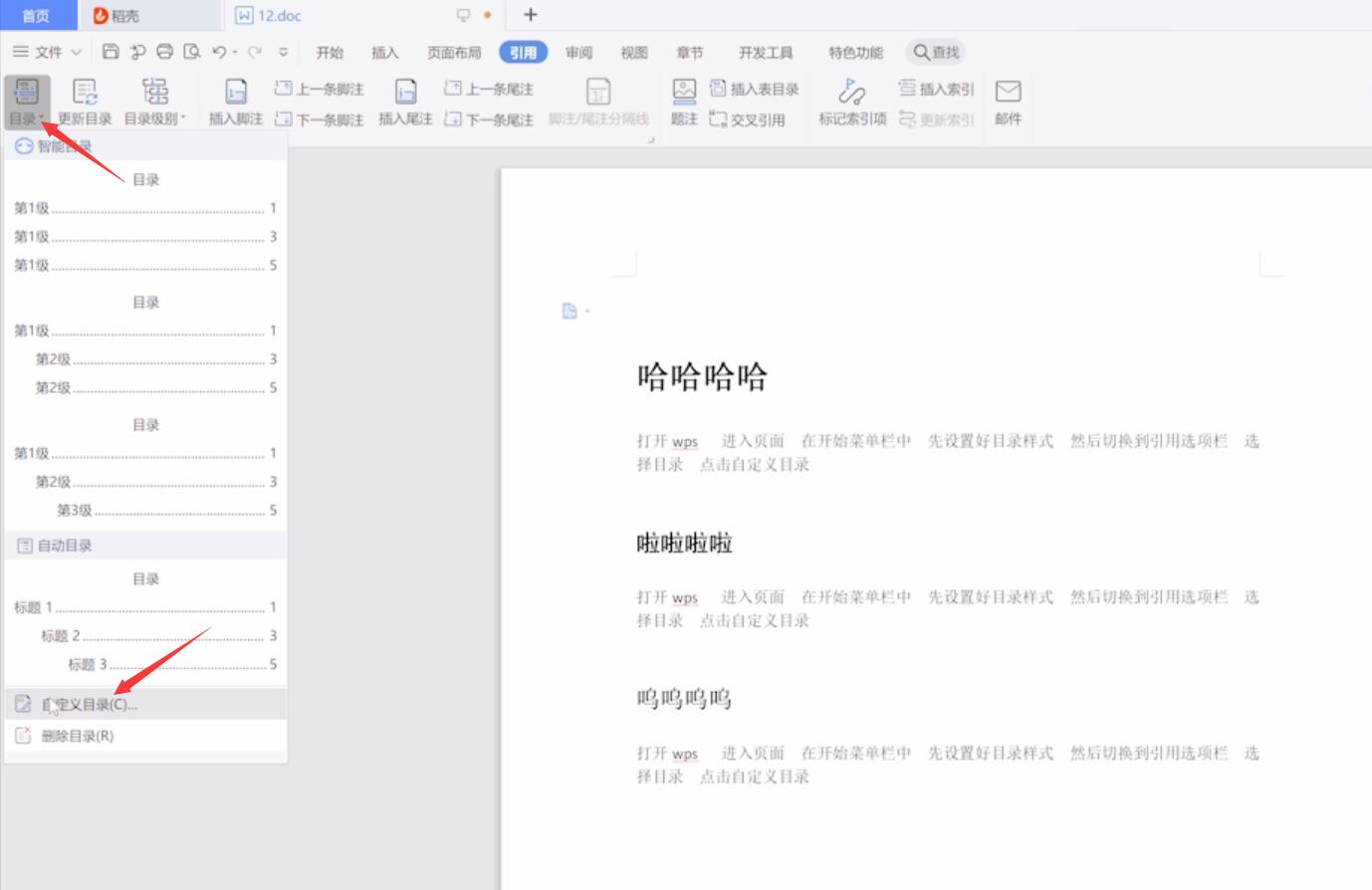The image size is (1372, 890).
Task: Go to 上一条脚注 previous footnote
Action: coord(320,89)
